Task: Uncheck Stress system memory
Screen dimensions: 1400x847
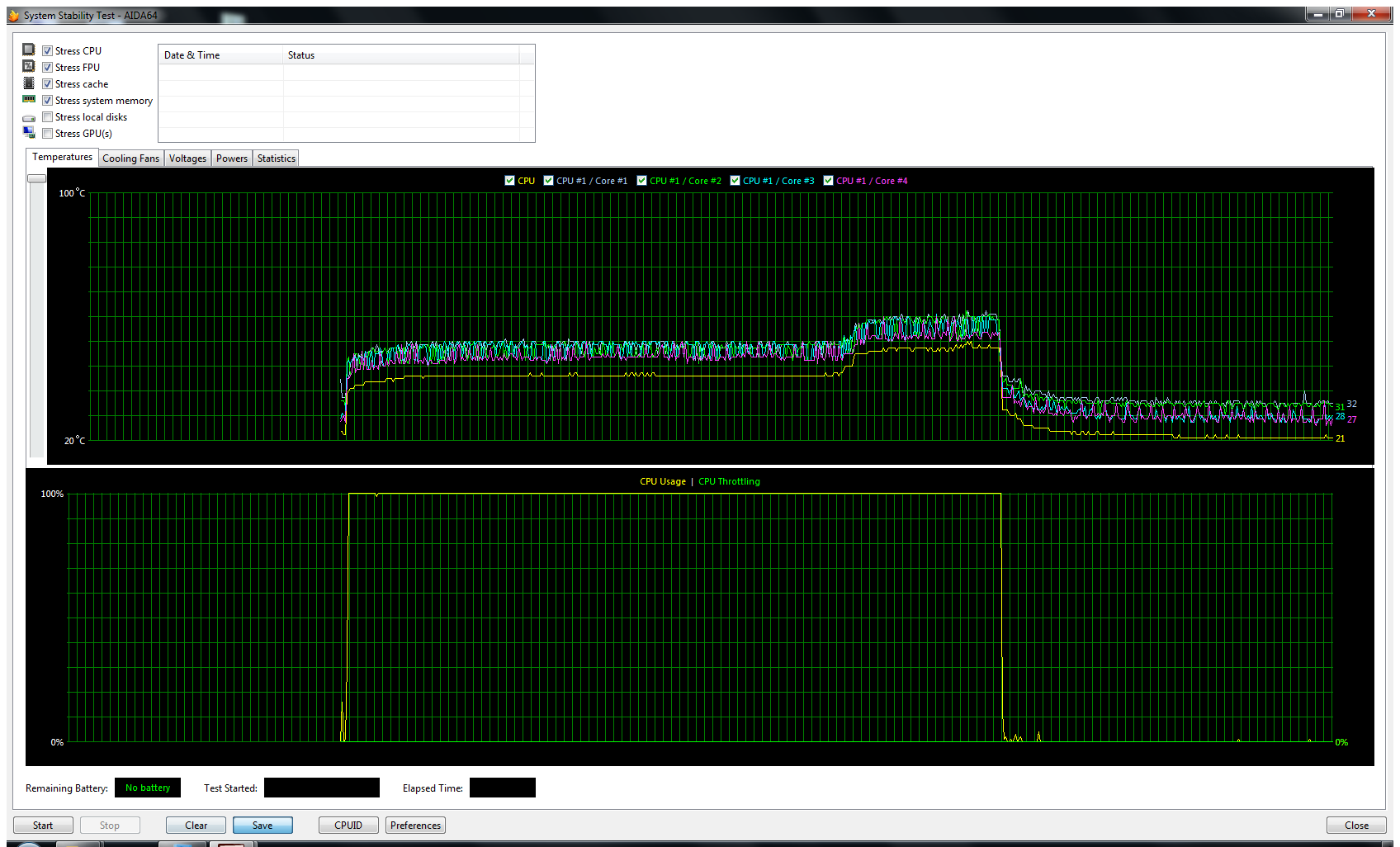Action: 48,101
